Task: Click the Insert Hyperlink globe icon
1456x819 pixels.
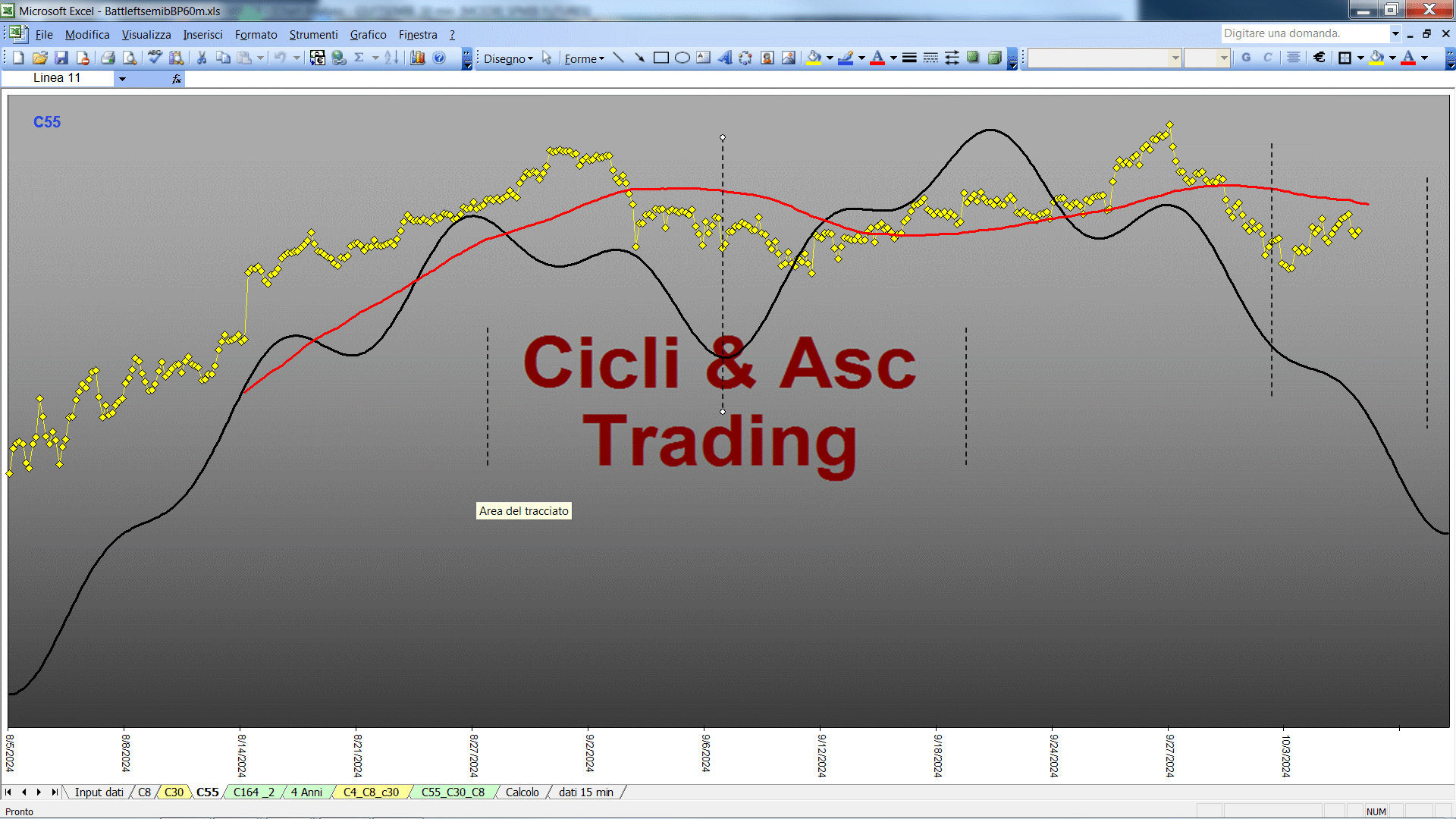Action: tap(339, 58)
